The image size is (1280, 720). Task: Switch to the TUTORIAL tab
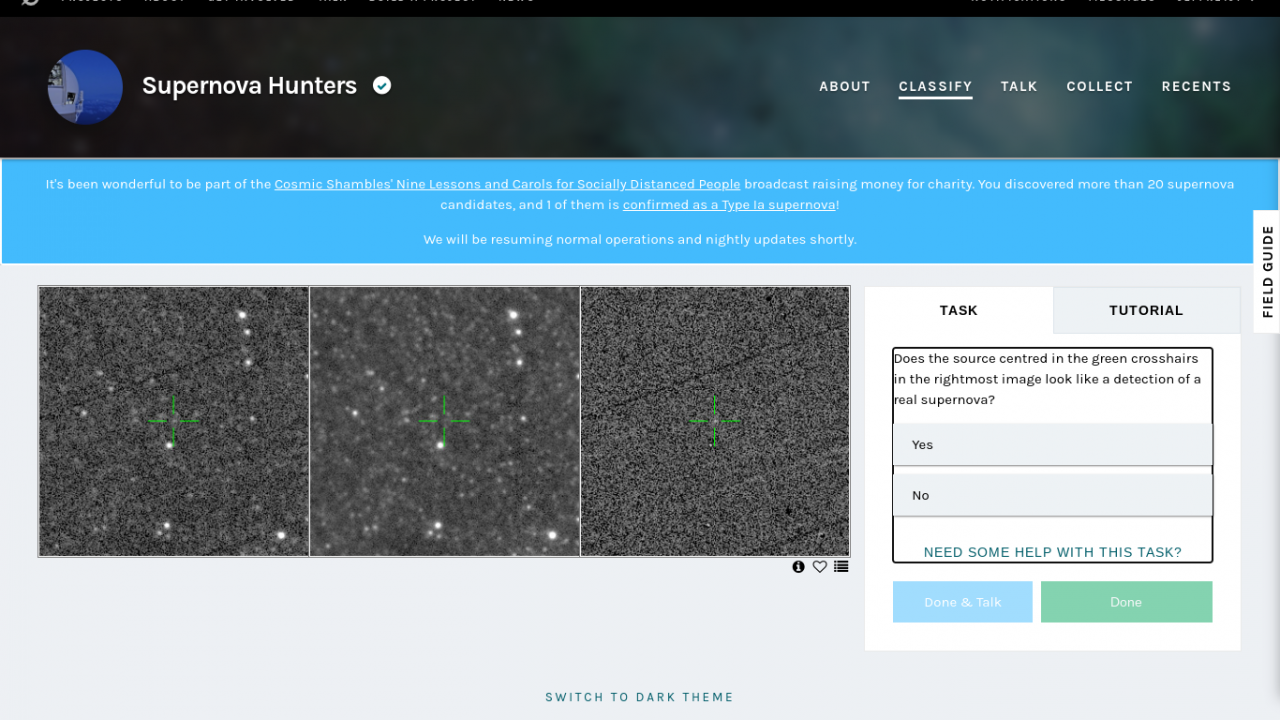1146,310
